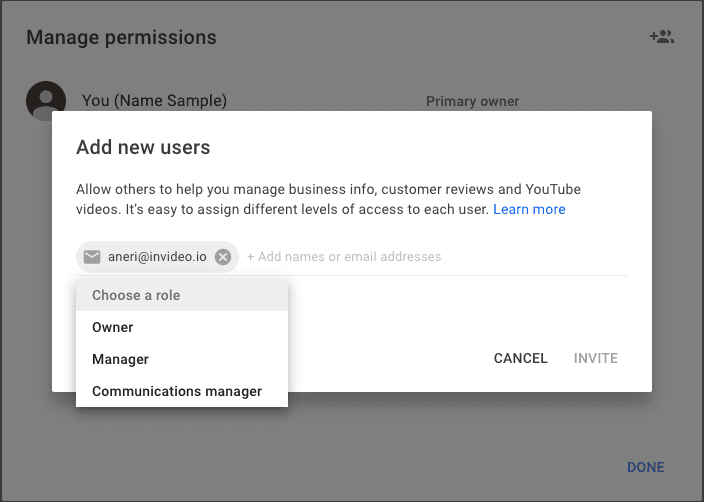Click DONE in Manage permissions
704x502 pixels.
pos(645,467)
